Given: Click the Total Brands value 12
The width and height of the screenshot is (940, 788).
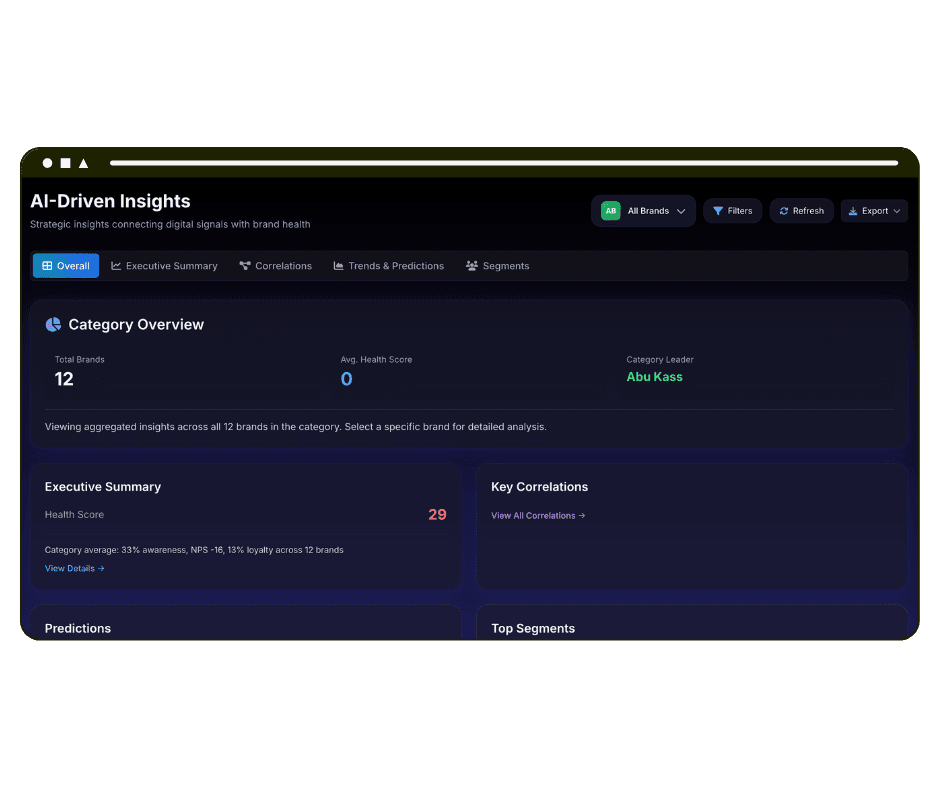Looking at the screenshot, I should coord(64,379).
